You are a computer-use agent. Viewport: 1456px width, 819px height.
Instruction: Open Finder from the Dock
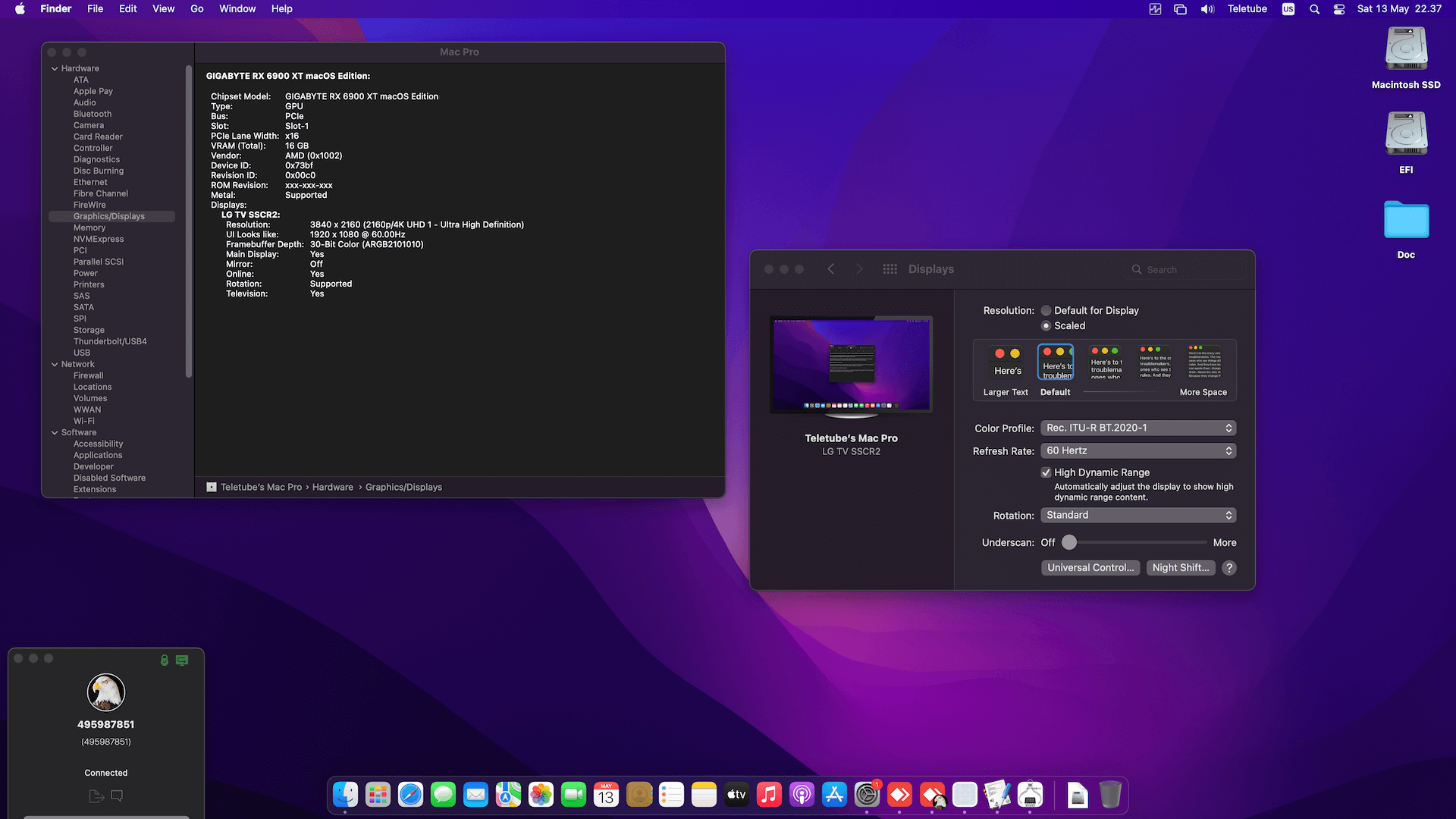(346, 795)
